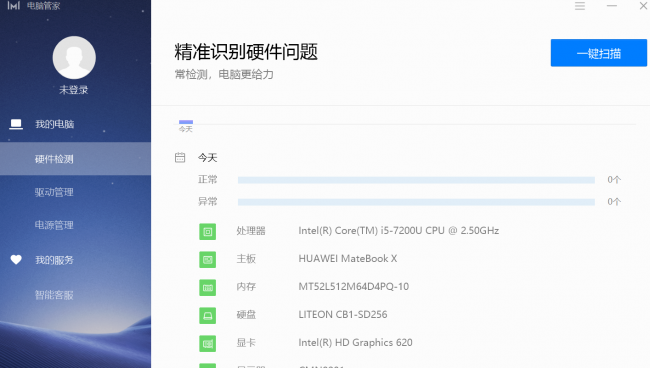This screenshot has height=368, width=650.
Task: Select the 我的服务 section
Action: click(x=54, y=260)
